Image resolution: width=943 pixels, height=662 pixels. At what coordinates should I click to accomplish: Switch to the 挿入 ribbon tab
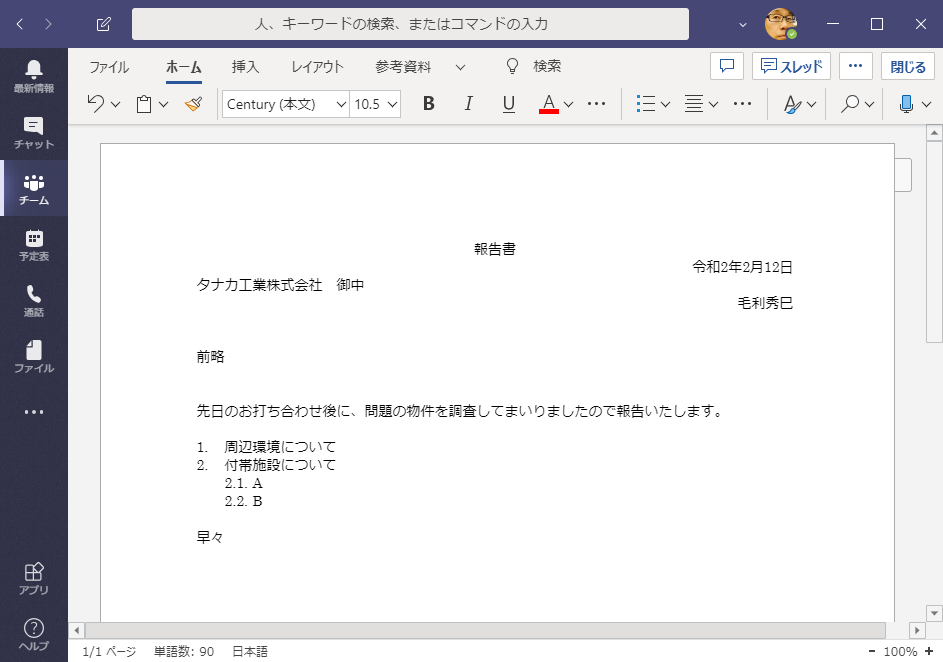[x=245, y=67]
